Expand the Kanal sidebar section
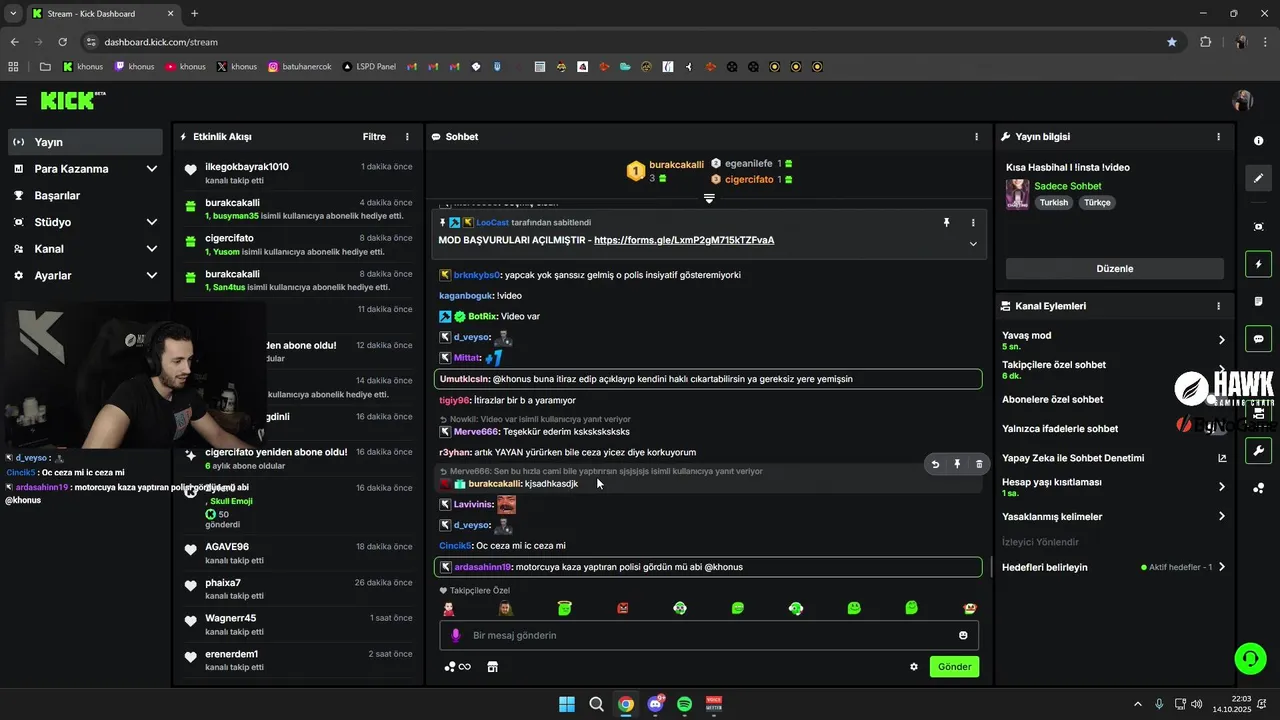This screenshot has height=720, width=1280. tap(85, 249)
